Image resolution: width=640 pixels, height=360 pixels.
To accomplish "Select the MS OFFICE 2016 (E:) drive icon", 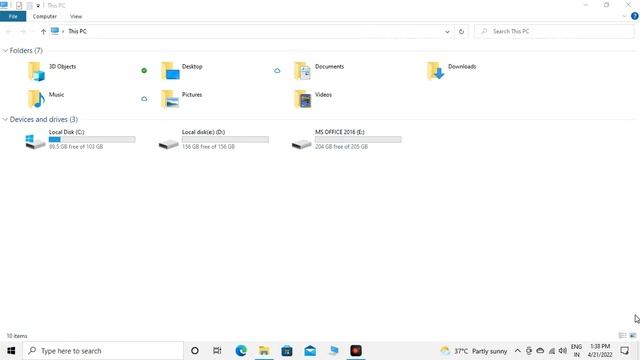I will tap(302, 144).
